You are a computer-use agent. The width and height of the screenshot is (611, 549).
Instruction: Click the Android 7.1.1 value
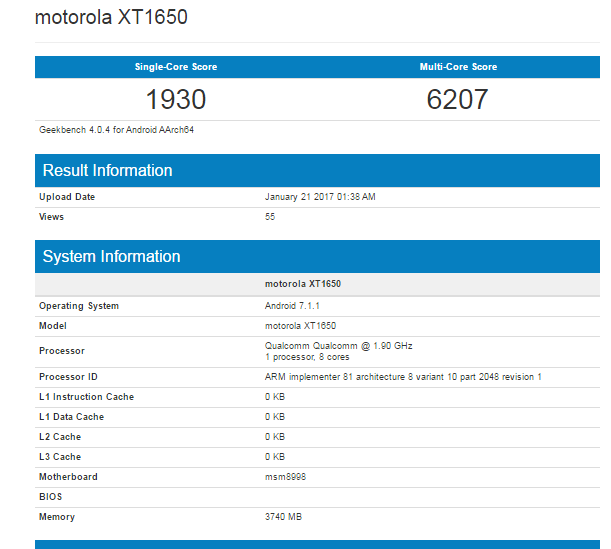(x=292, y=306)
